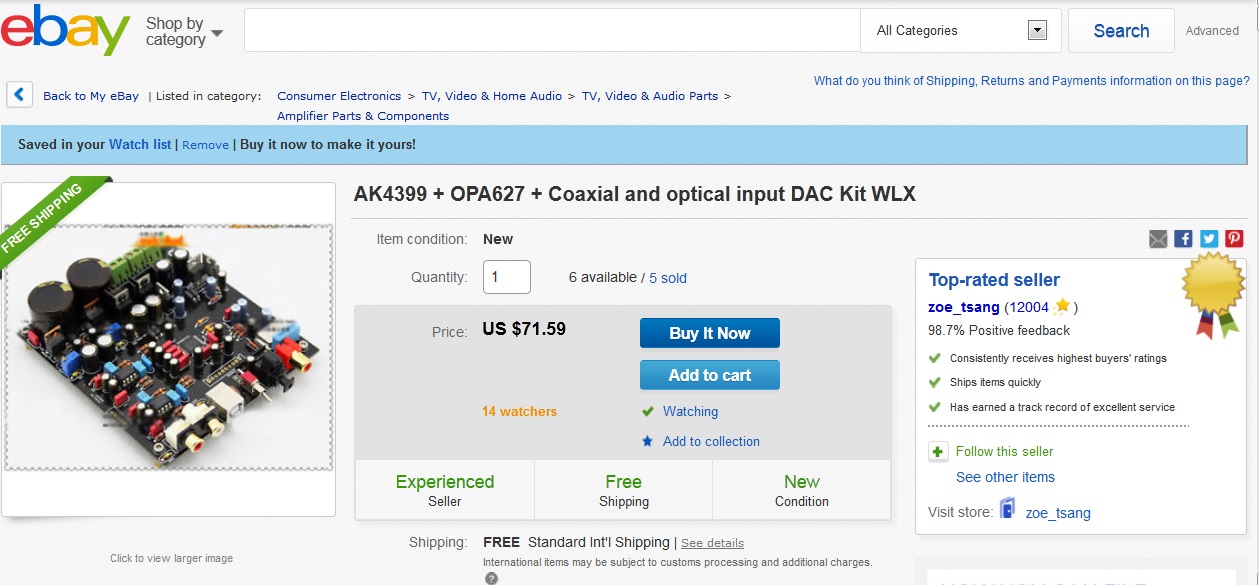The height and width of the screenshot is (585, 1259).
Task: Click help icon below customs note
Action: click(491, 578)
